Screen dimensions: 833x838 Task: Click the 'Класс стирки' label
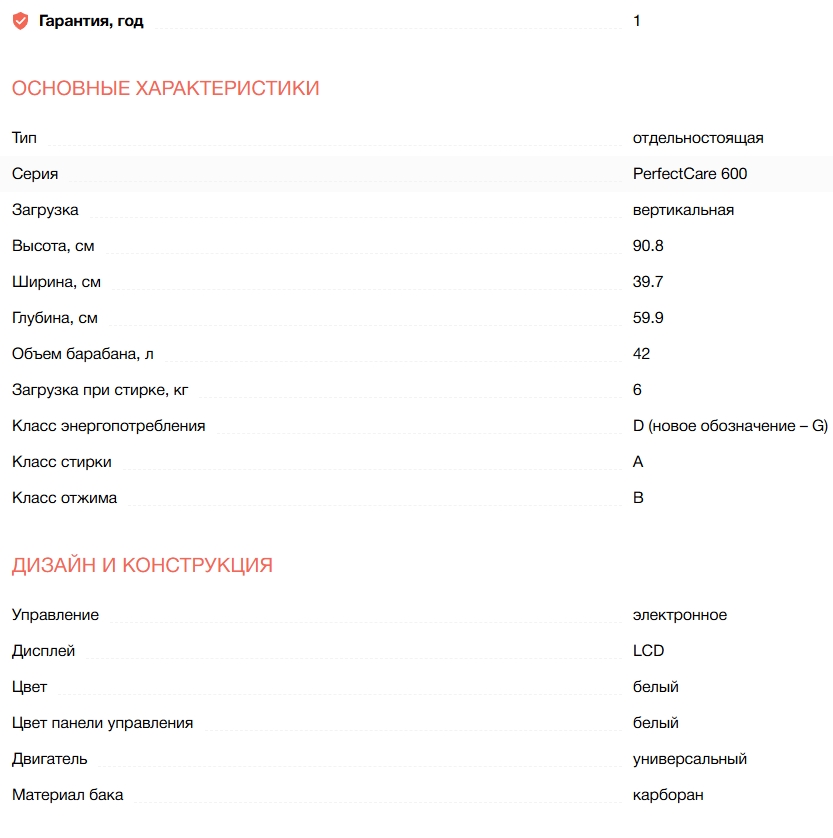point(62,462)
